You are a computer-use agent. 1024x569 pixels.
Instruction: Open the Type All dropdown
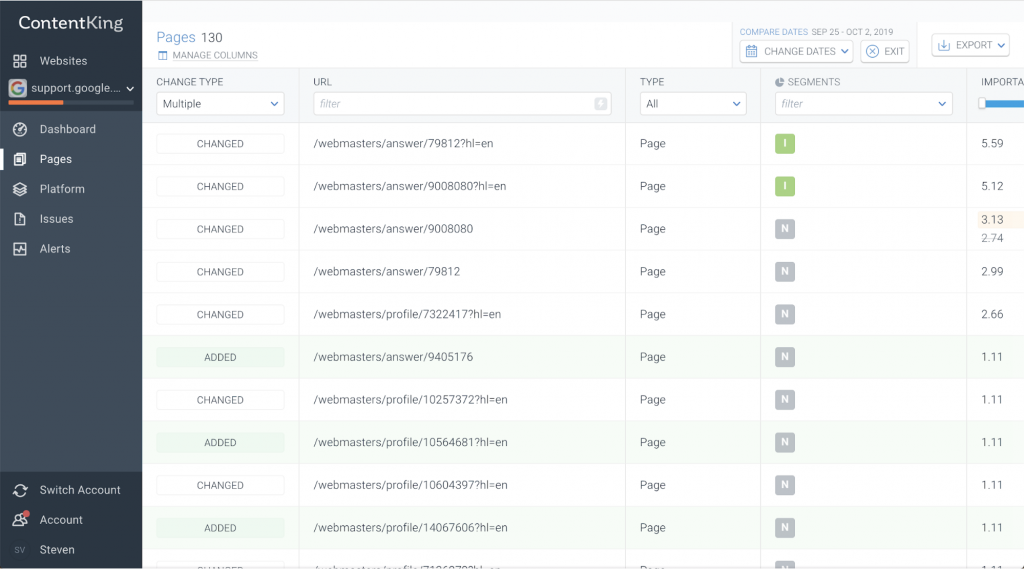(693, 104)
